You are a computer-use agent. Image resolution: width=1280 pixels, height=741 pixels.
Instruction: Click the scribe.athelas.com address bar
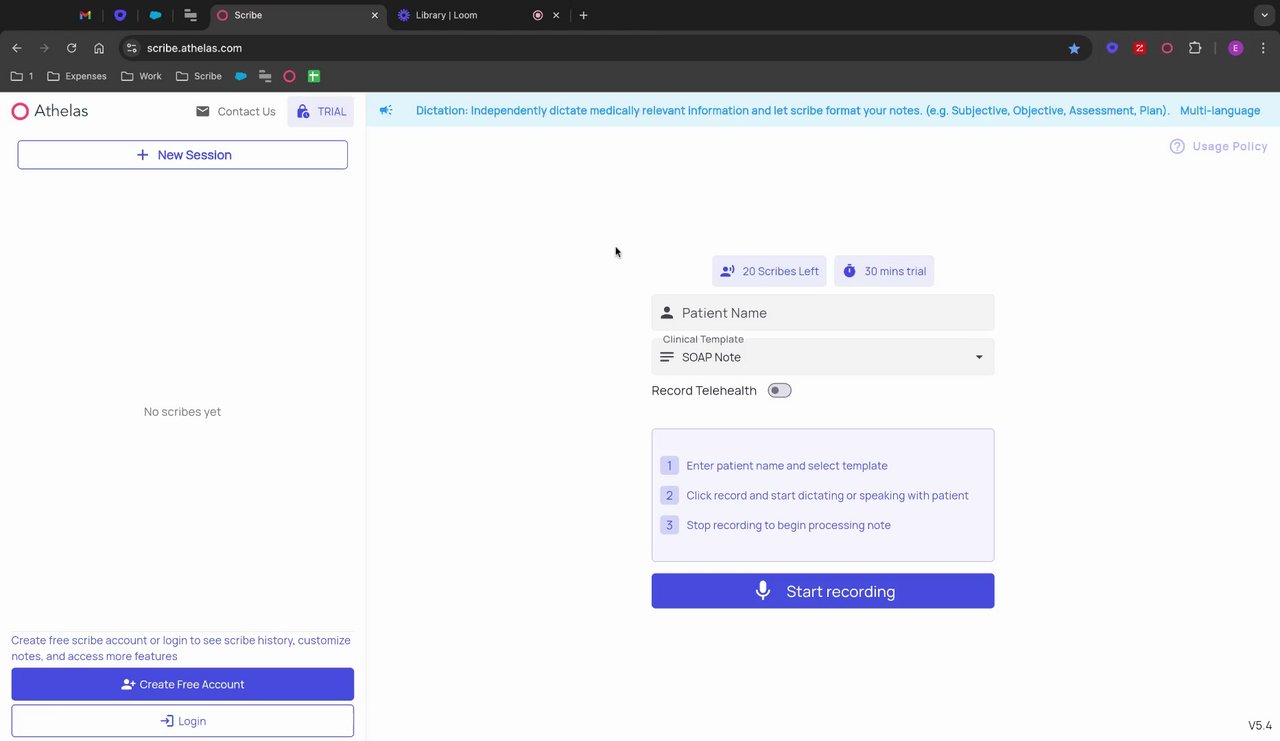point(600,48)
